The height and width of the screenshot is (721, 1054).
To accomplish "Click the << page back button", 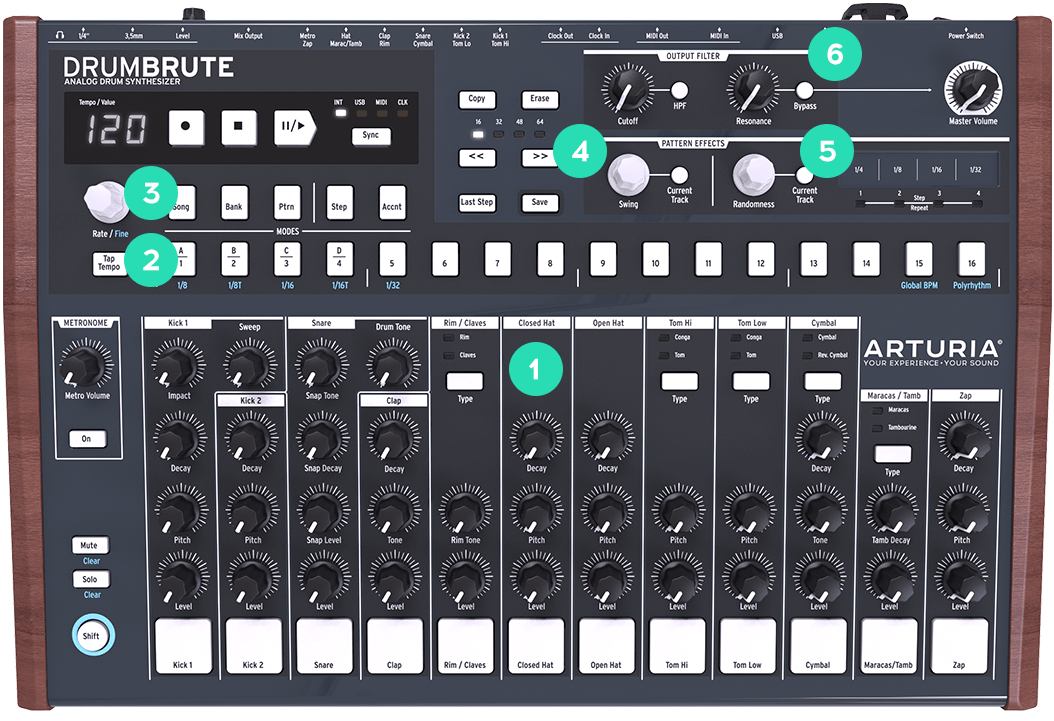I will 477,157.
